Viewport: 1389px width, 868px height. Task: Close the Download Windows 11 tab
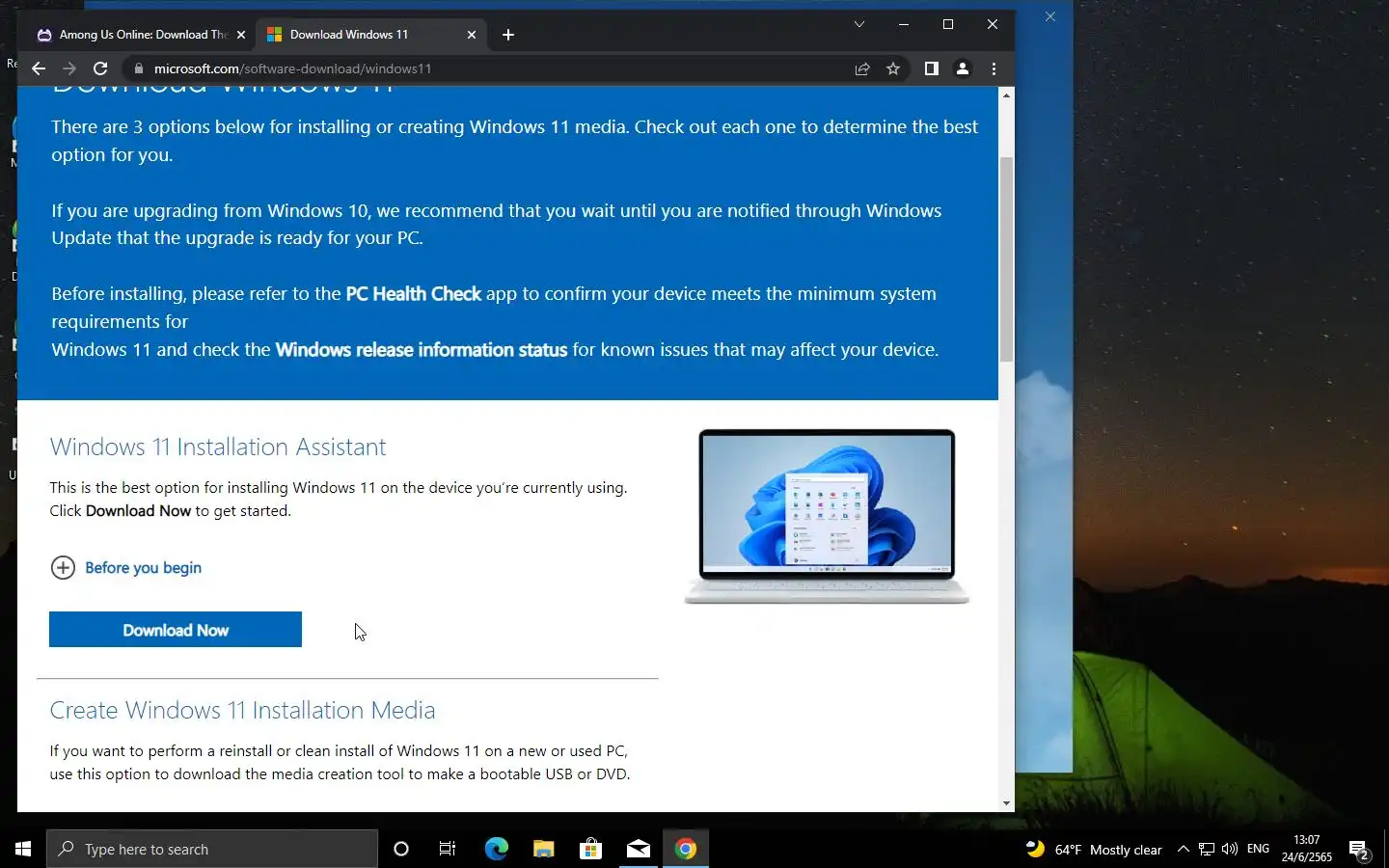pyautogui.click(x=472, y=35)
